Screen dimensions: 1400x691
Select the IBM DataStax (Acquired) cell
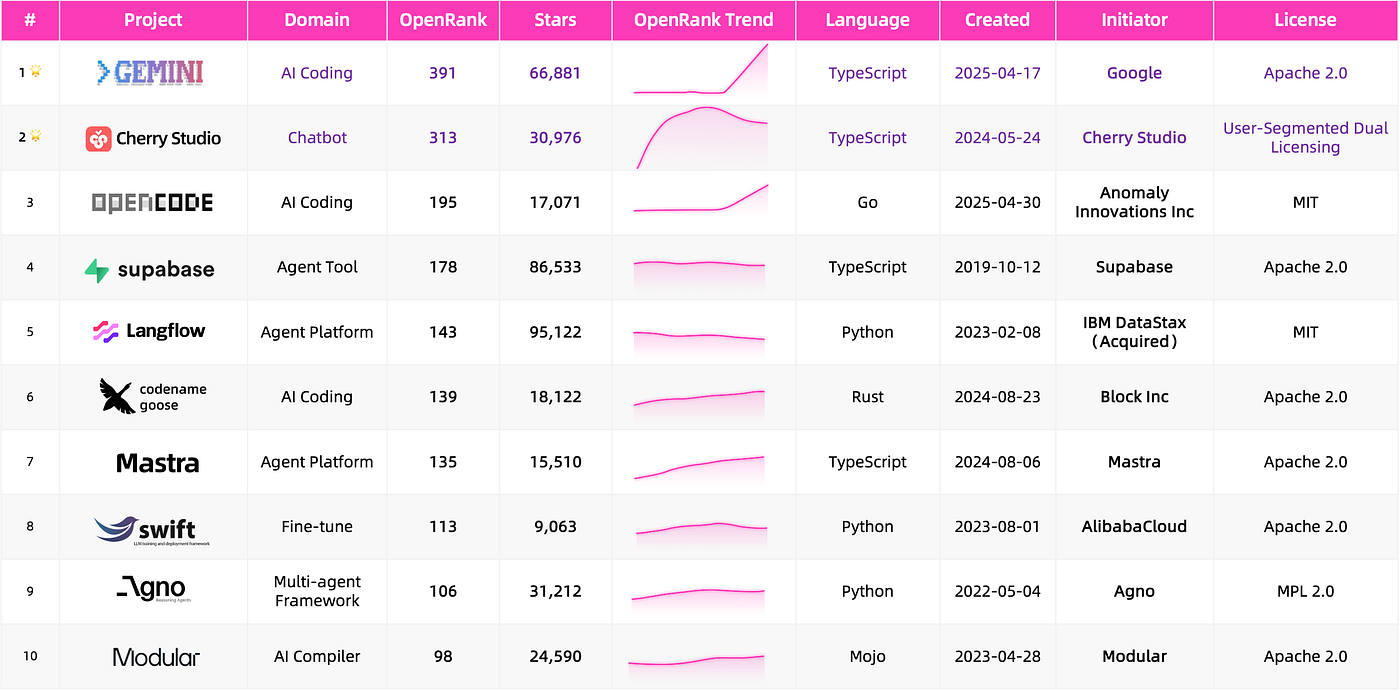tap(1134, 332)
